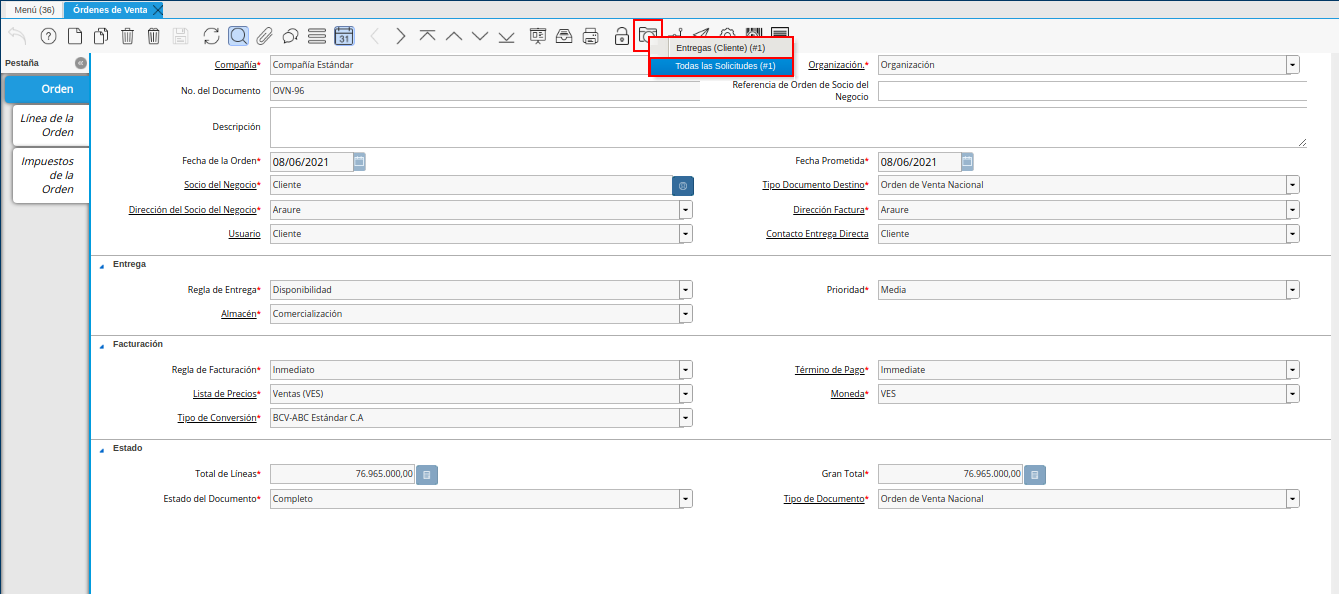1339x594 pixels.
Task: Create a new record with the blank page icon
Action: click(x=75, y=36)
